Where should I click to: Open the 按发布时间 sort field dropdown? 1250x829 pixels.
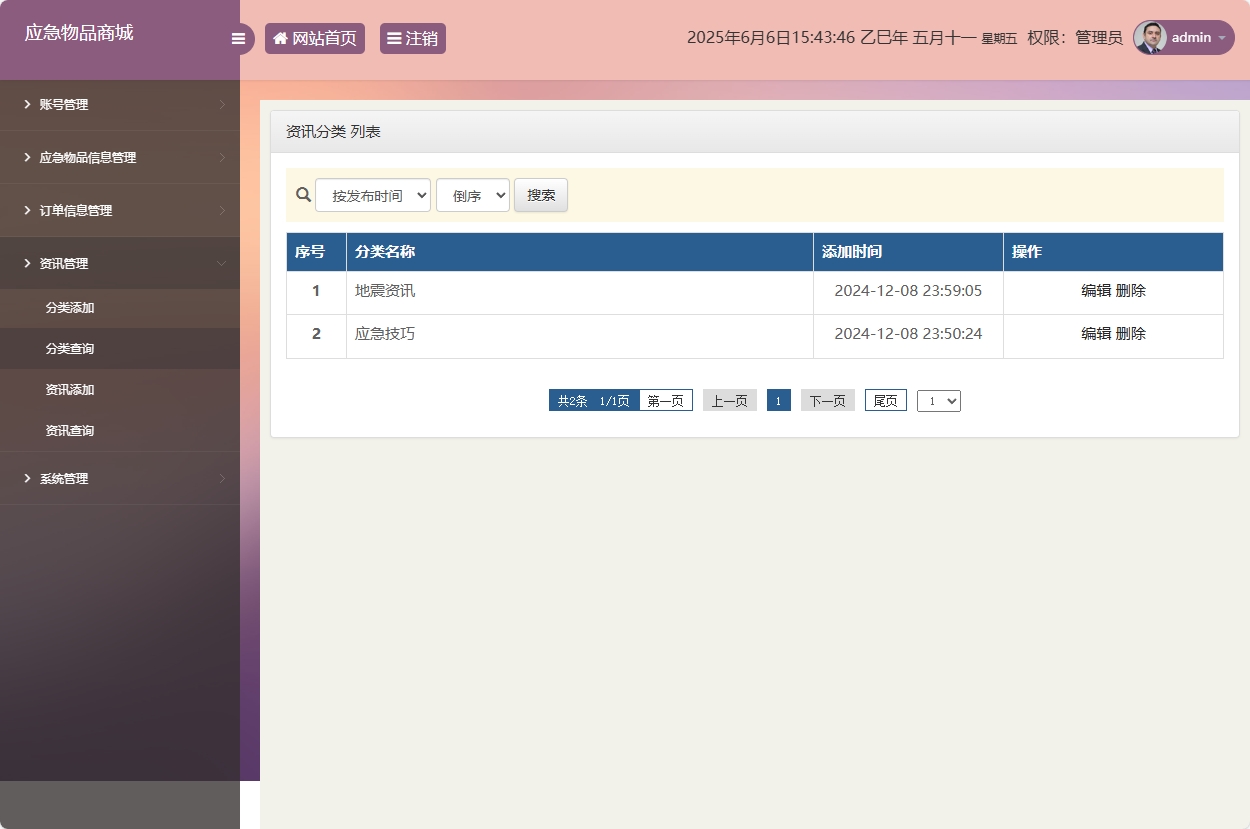tap(373, 195)
